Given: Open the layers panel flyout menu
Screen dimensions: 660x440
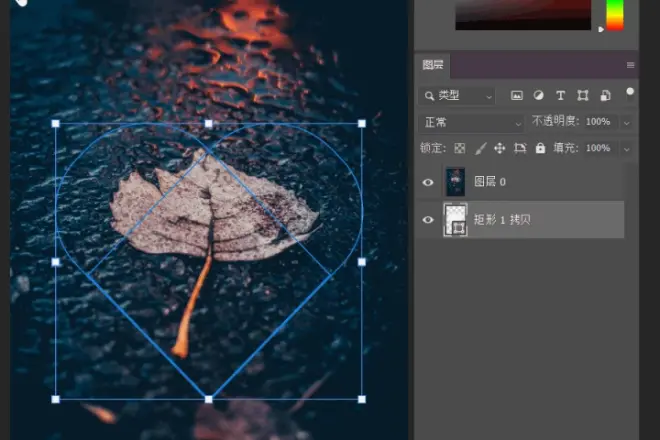Looking at the screenshot, I should pyautogui.click(x=631, y=65).
